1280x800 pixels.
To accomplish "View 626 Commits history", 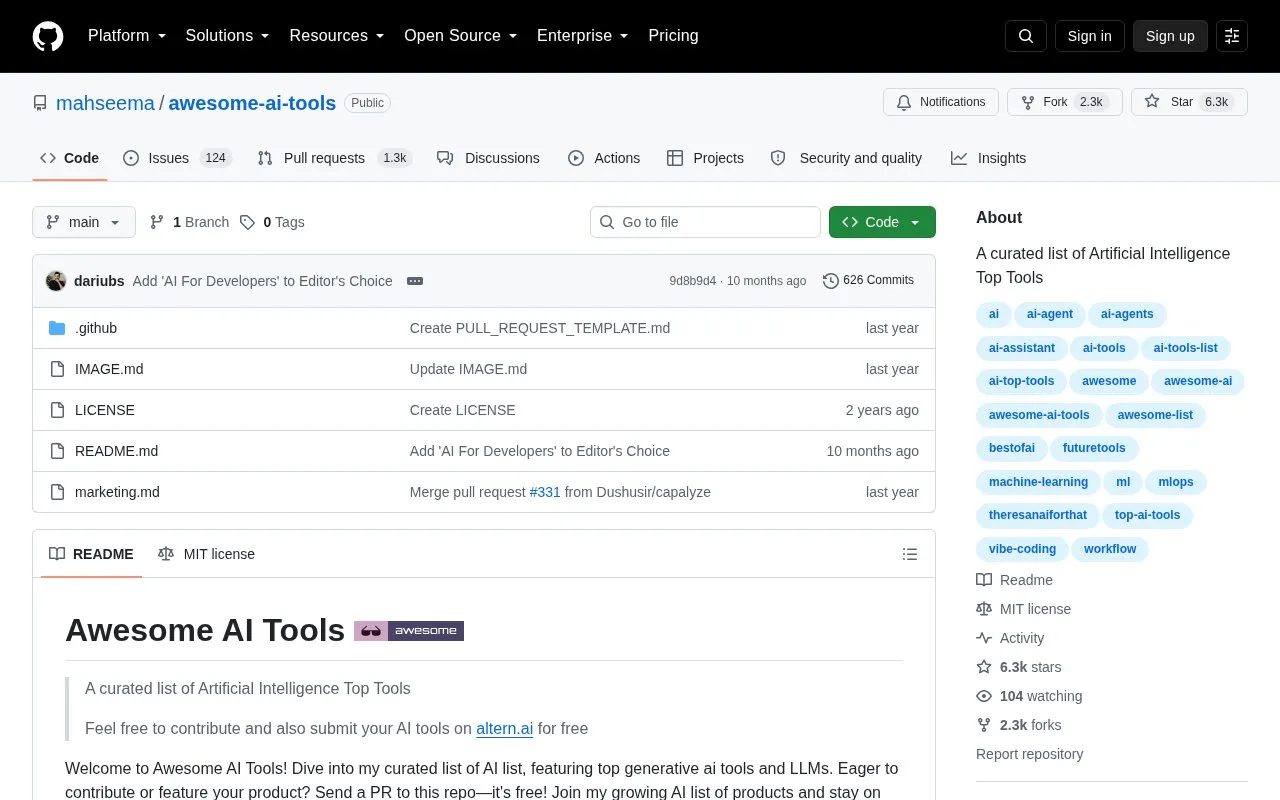I will (868, 281).
